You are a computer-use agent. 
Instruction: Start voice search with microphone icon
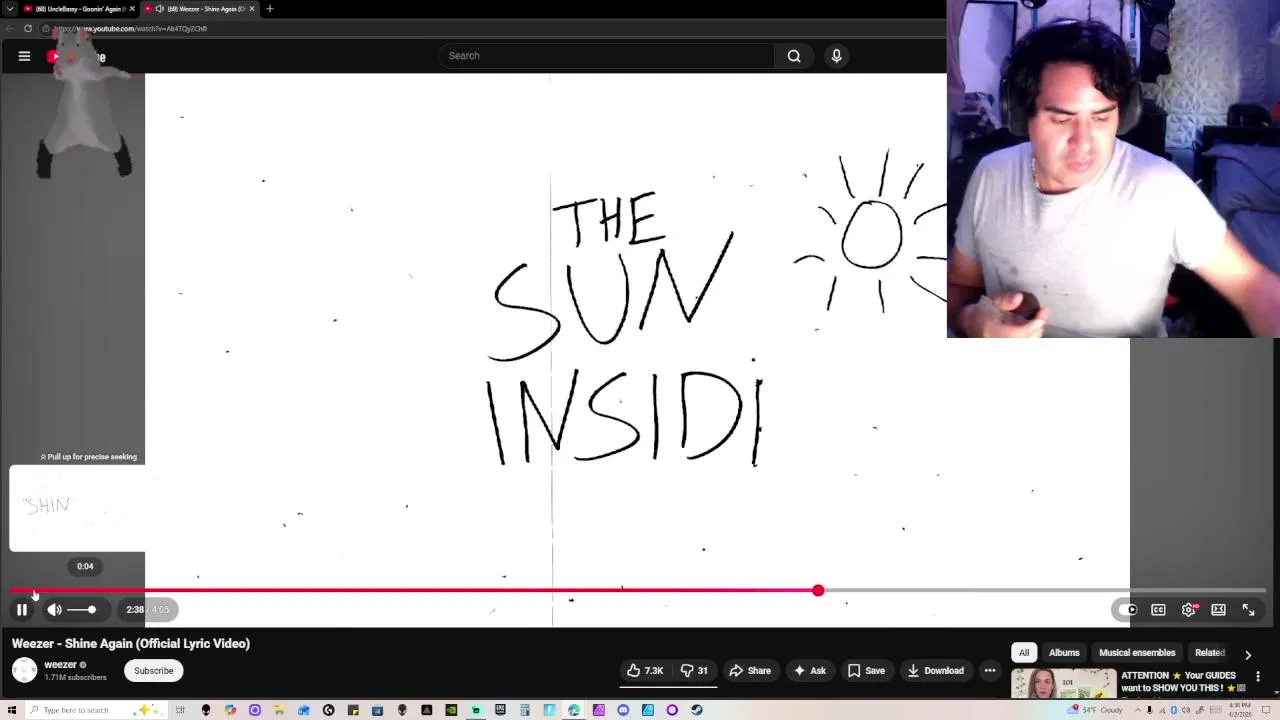coord(837,56)
